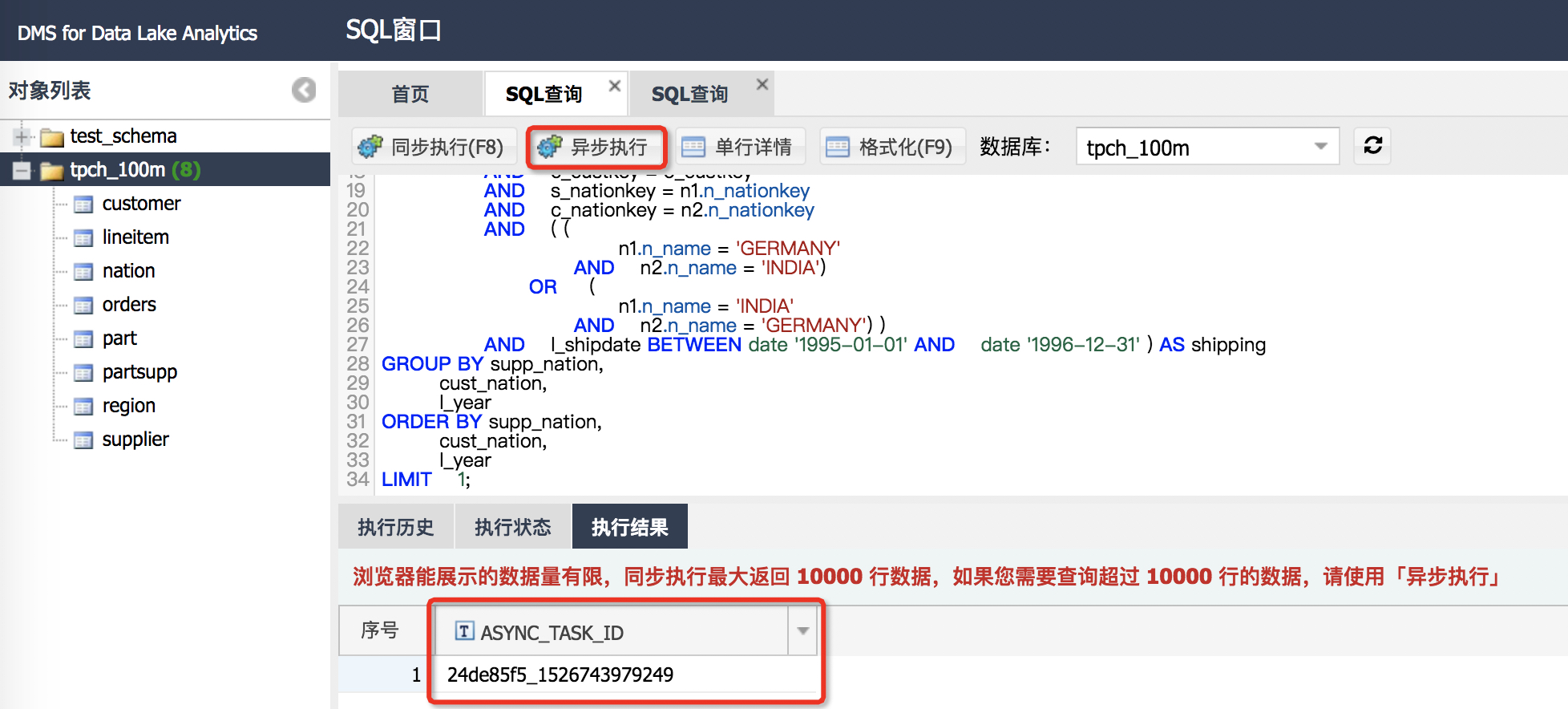This screenshot has width=1568, height=709.
Task: Select the first SQL查询 tab
Action: pyautogui.click(x=544, y=94)
